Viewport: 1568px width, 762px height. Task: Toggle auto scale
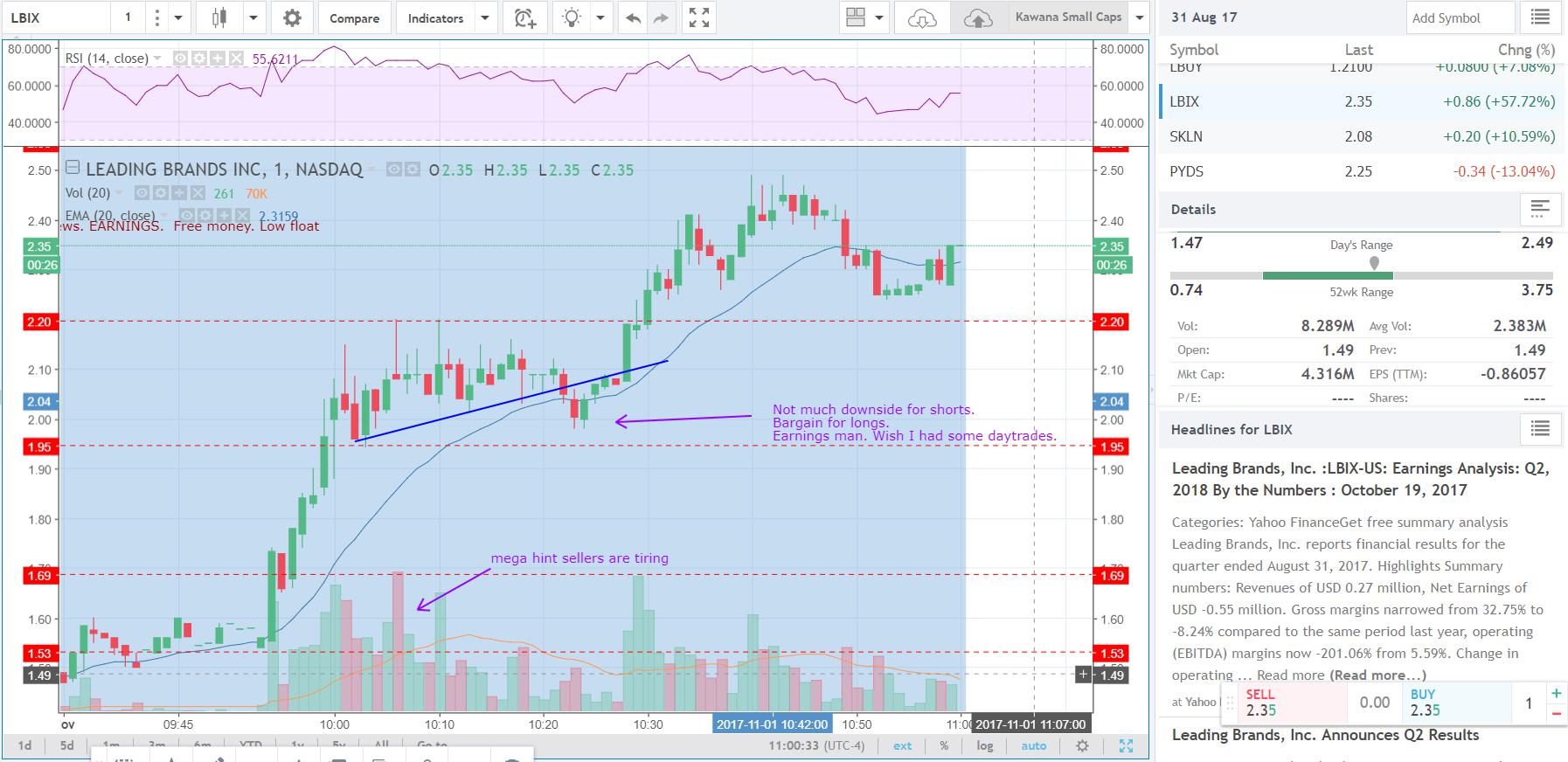pyautogui.click(x=1034, y=745)
